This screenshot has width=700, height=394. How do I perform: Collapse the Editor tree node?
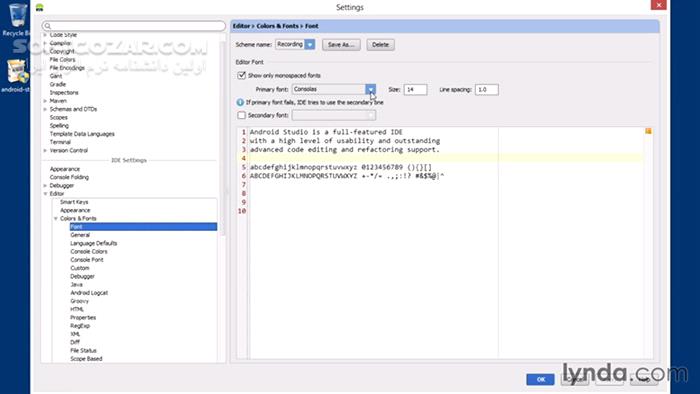click(45, 194)
